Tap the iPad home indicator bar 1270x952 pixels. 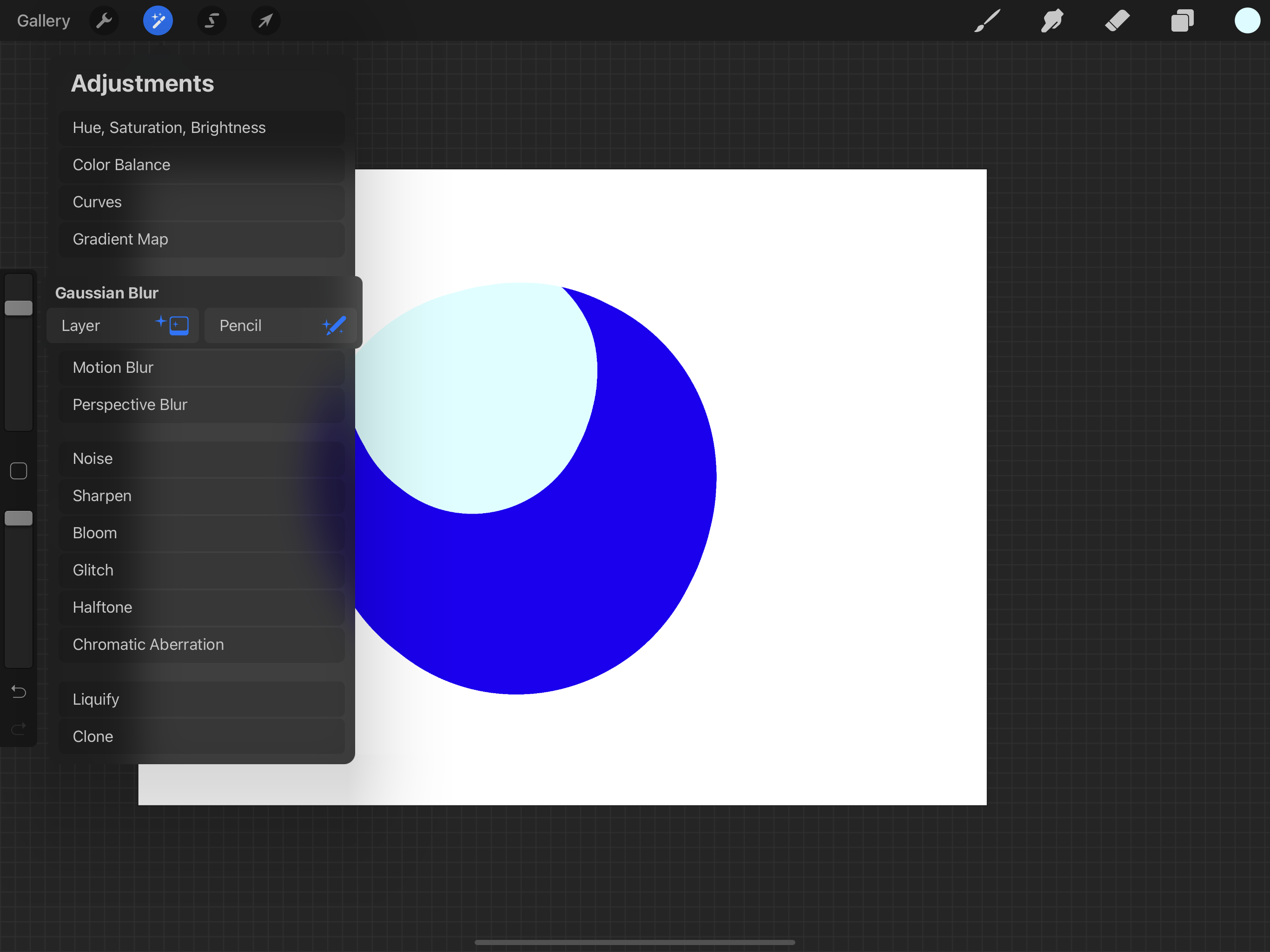[x=635, y=942]
